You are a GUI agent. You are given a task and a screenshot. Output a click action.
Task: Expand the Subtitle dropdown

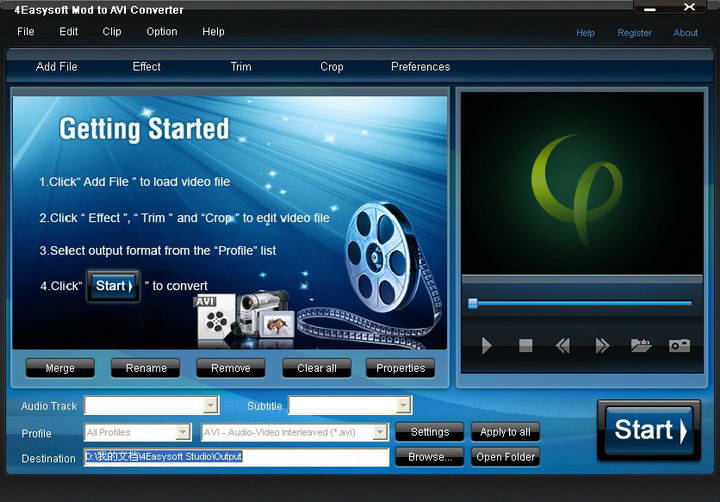pyautogui.click(x=403, y=405)
